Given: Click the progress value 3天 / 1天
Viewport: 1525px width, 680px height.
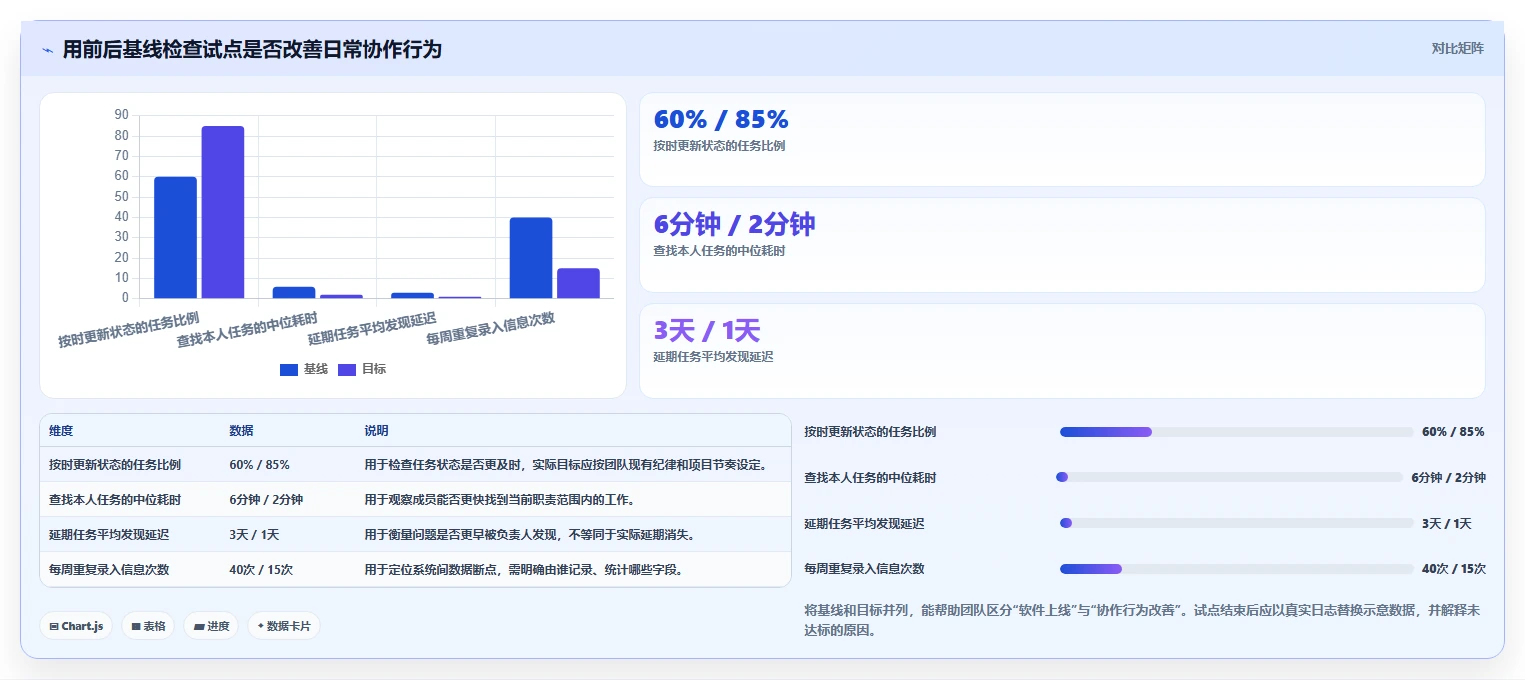Looking at the screenshot, I should click(1447, 523).
